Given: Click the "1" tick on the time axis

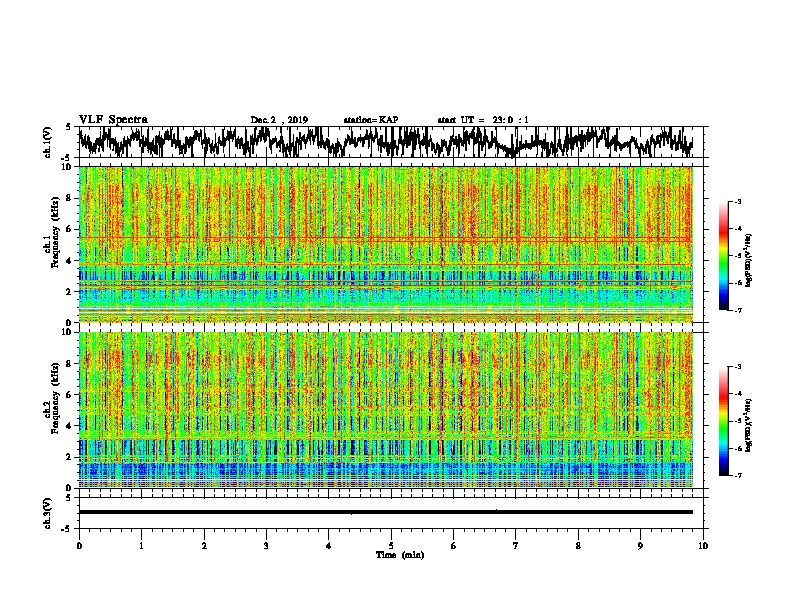Looking at the screenshot, I should [141, 546].
